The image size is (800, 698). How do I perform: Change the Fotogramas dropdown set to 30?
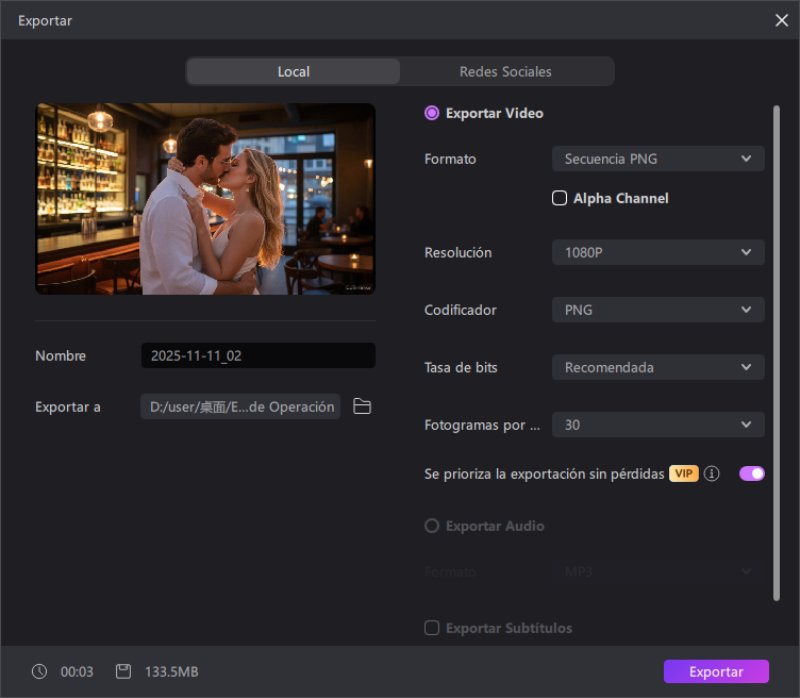tap(657, 424)
